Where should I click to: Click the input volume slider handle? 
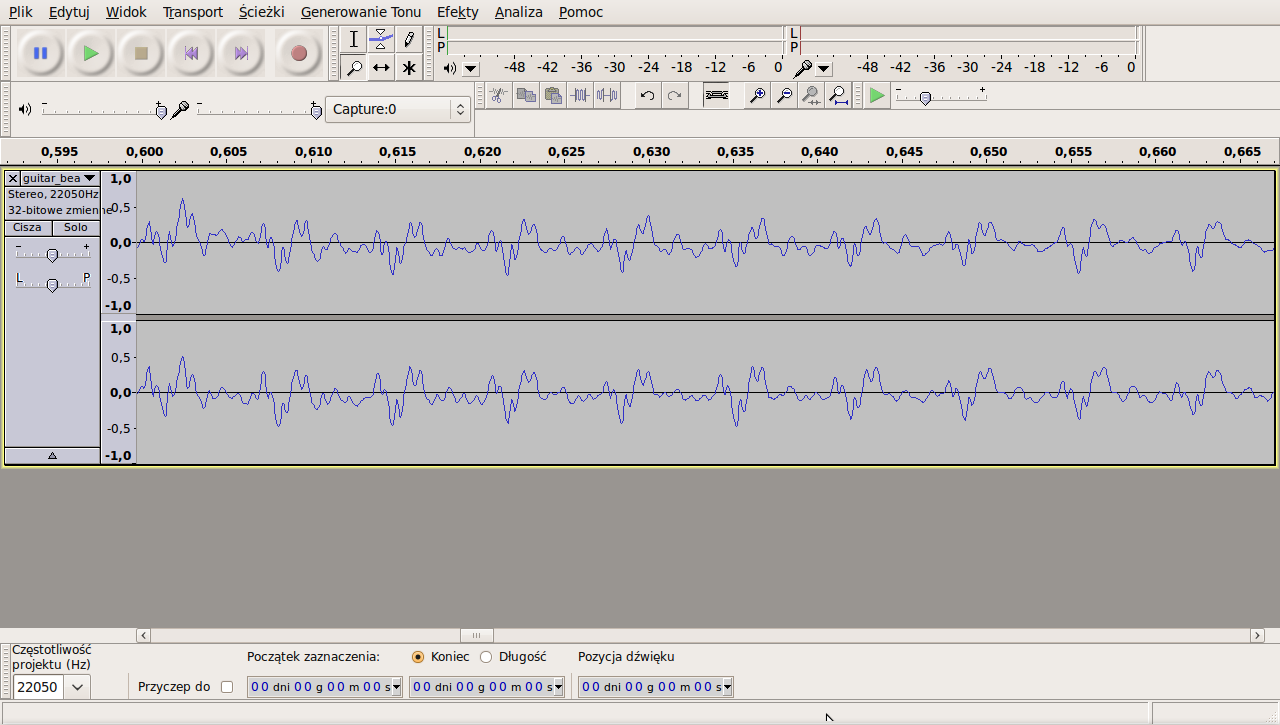point(316,110)
